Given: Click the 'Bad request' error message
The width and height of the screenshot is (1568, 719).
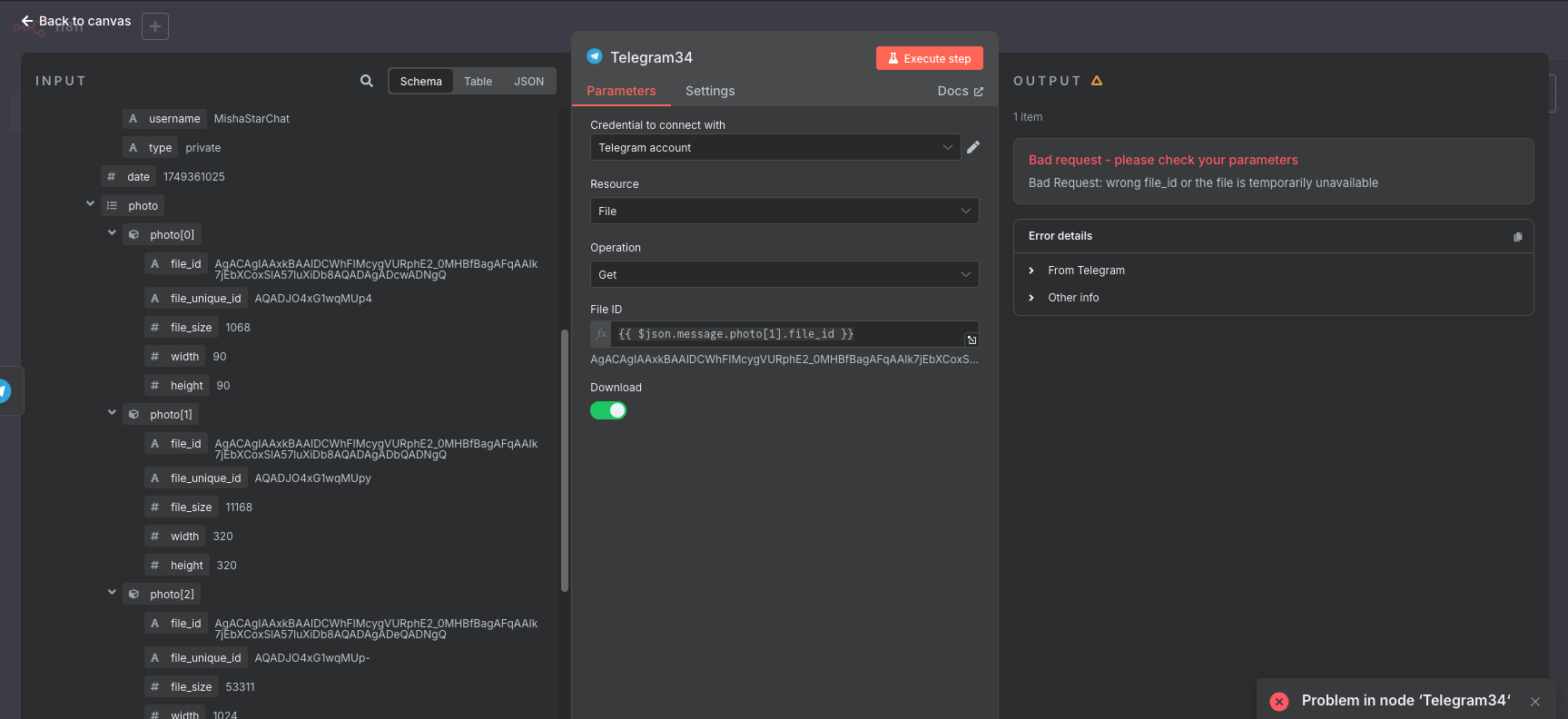Looking at the screenshot, I should point(1163,160).
